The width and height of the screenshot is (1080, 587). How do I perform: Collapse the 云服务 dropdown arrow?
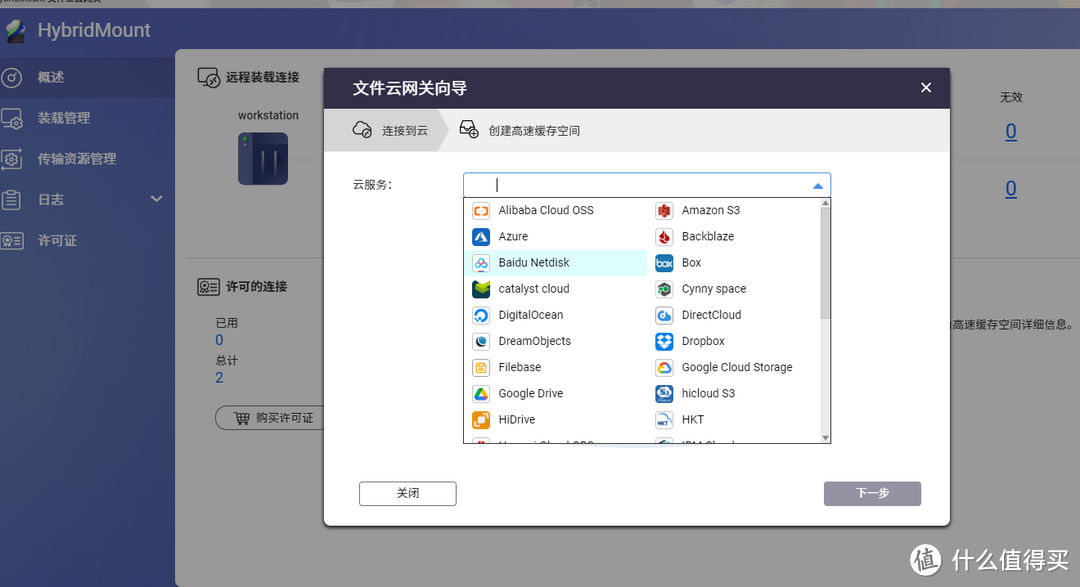[x=818, y=184]
